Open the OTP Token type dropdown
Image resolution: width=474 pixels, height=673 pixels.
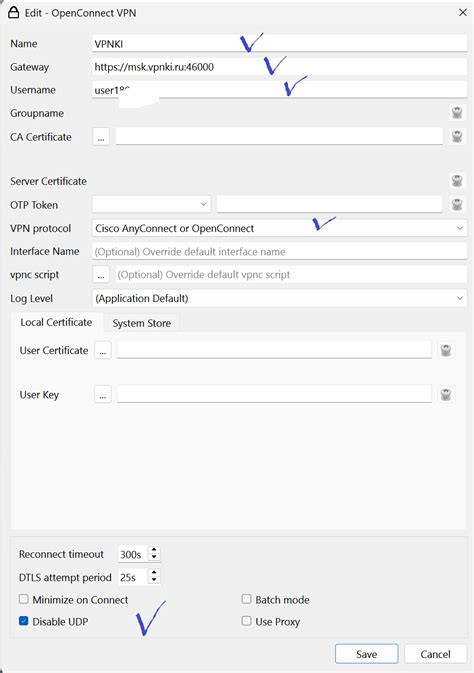tap(152, 204)
